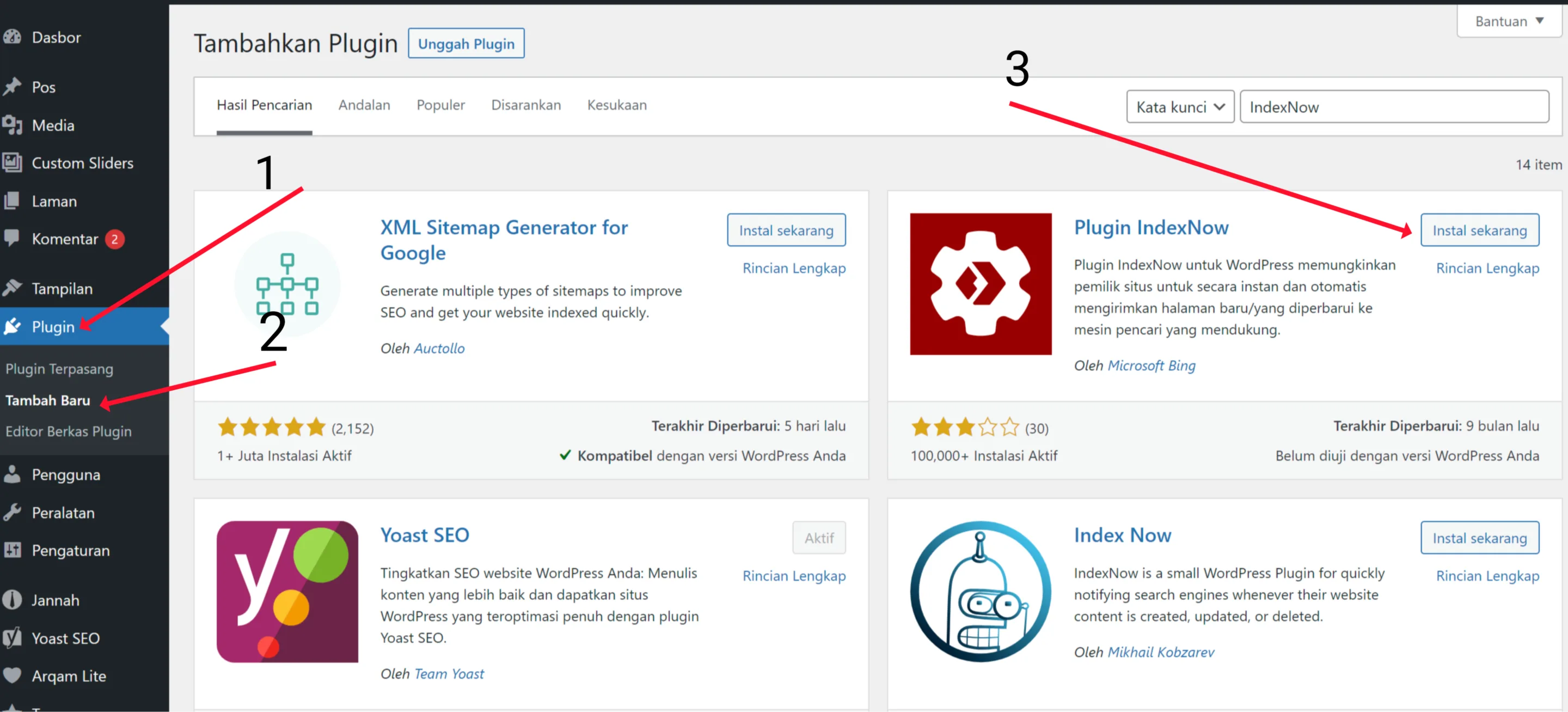
Task: Click '1+ Juta Instalasi Aktif' text
Action: pyautogui.click(x=284, y=455)
